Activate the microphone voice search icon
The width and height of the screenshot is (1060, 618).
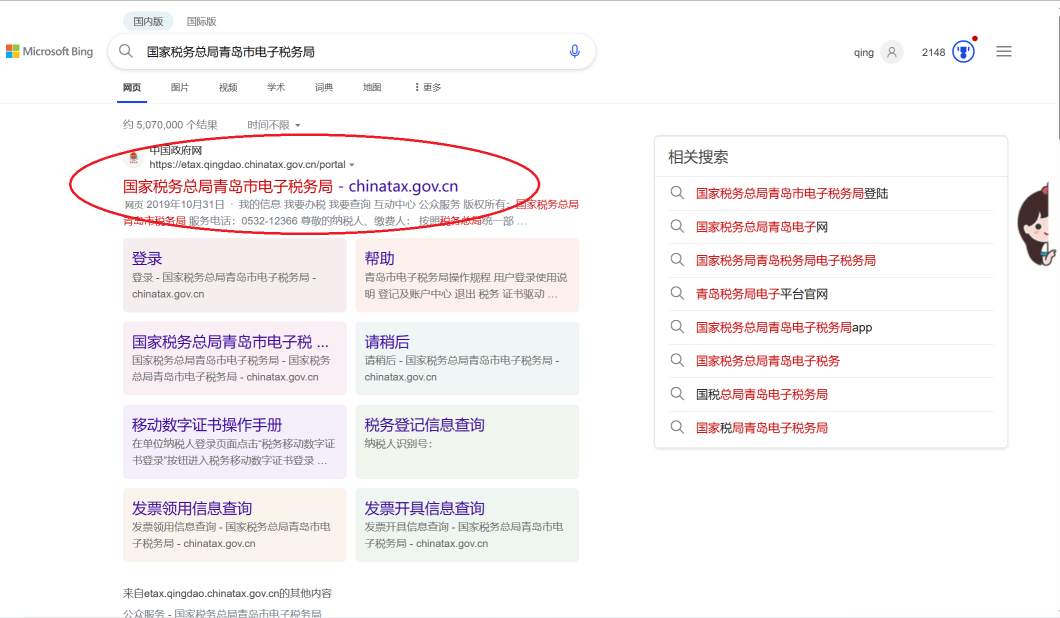pyautogui.click(x=574, y=51)
